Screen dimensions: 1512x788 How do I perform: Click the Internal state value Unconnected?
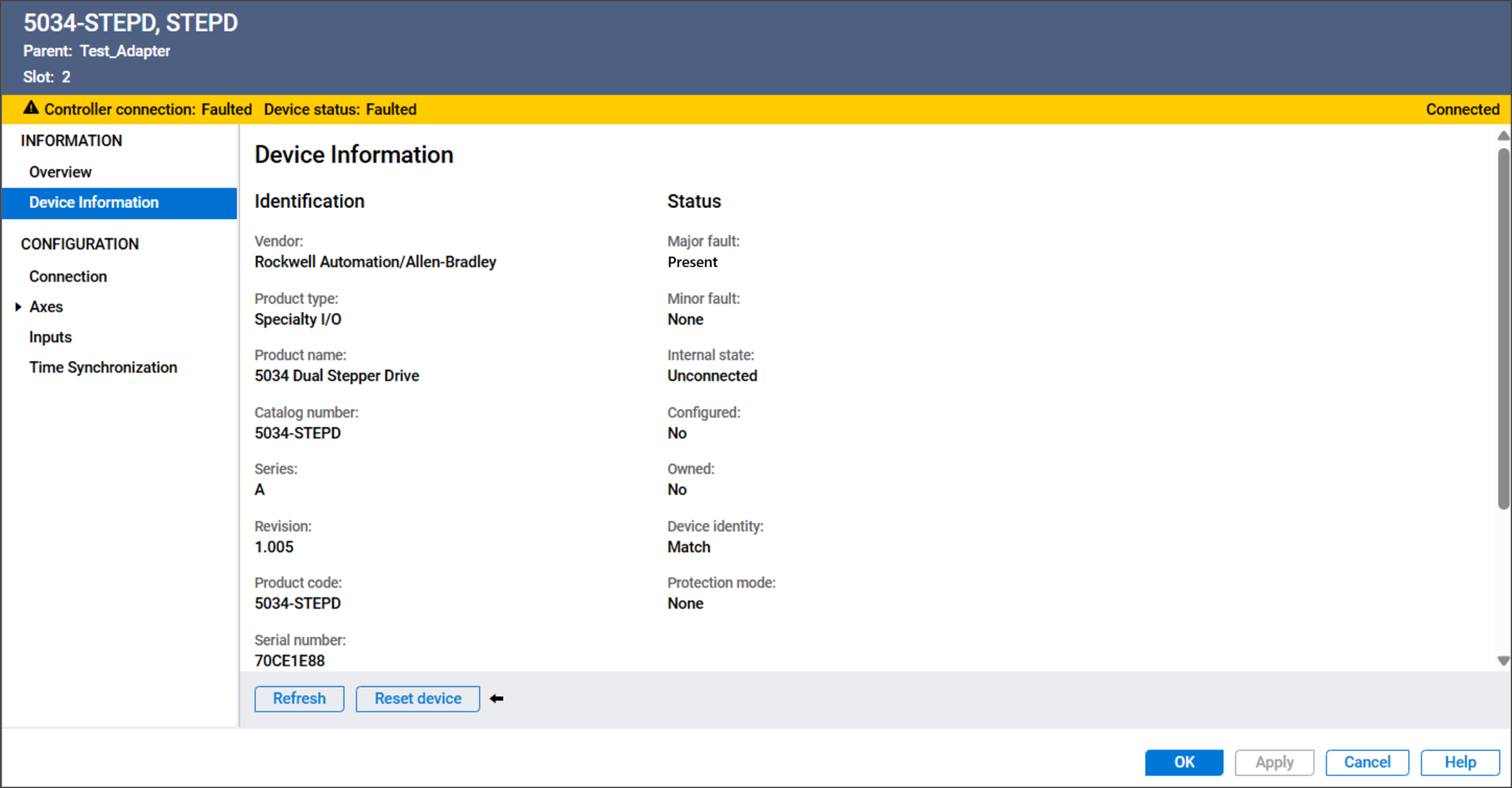712,376
